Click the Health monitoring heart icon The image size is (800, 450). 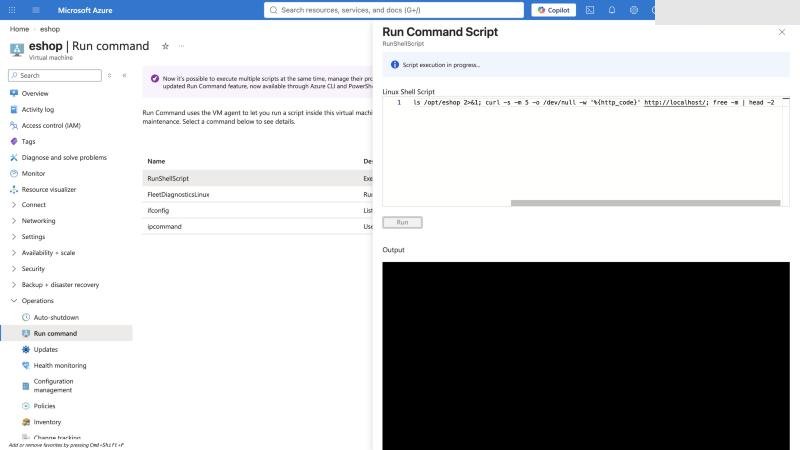pos(26,365)
